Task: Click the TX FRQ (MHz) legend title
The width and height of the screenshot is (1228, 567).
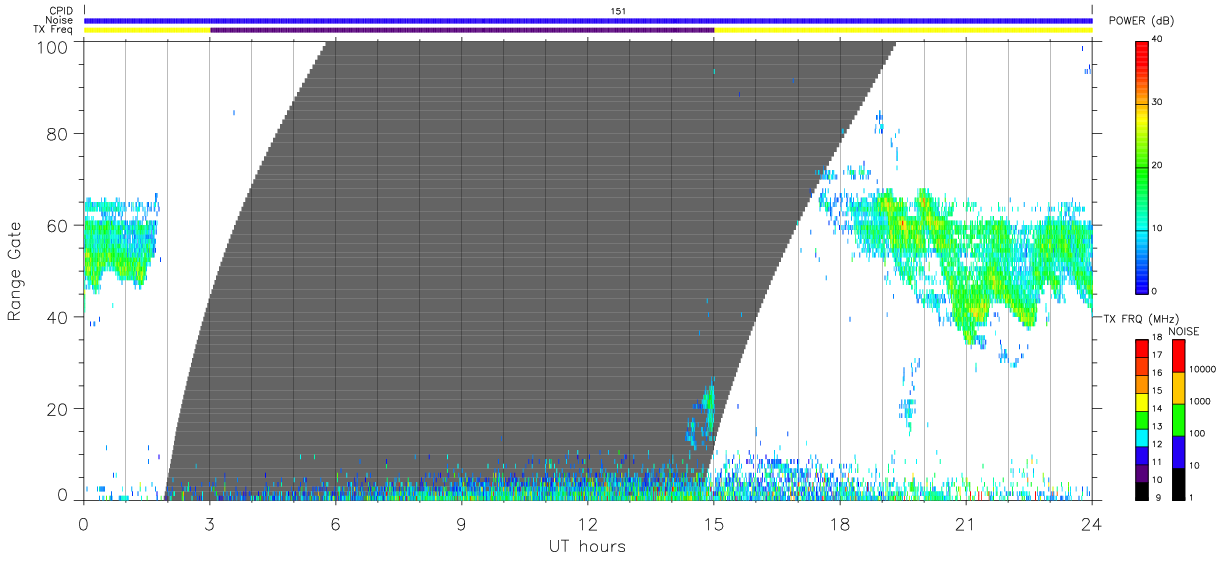Action: 1140,319
